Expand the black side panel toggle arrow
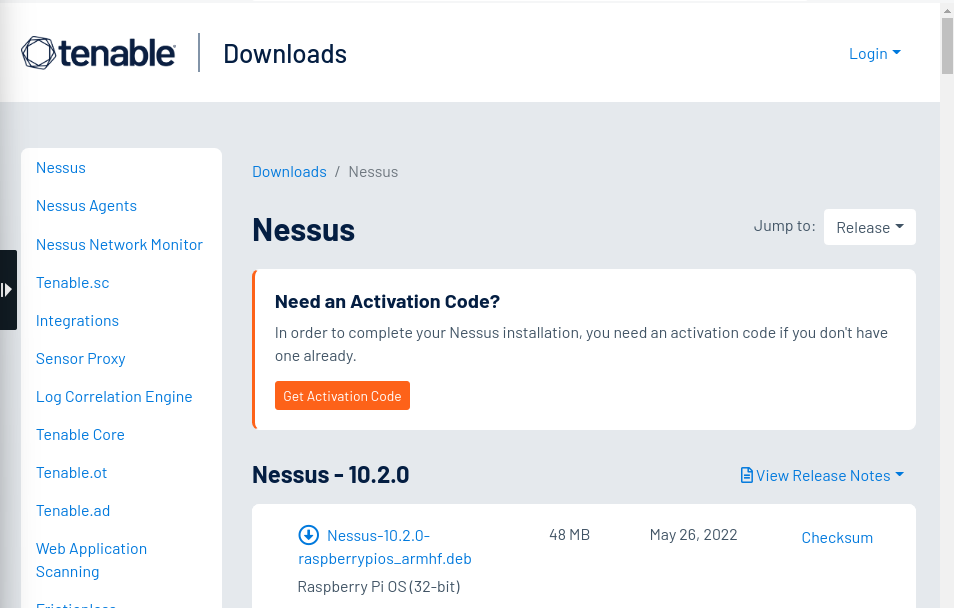Image resolution: width=954 pixels, height=608 pixels. (7, 290)
